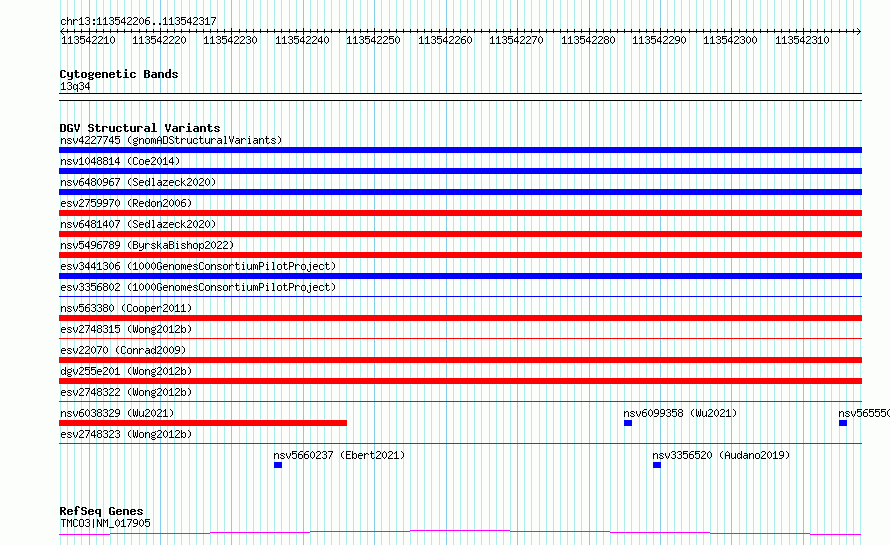Click the blue bar of nsv4227745

pyautogui.click(x=460, y=150)
